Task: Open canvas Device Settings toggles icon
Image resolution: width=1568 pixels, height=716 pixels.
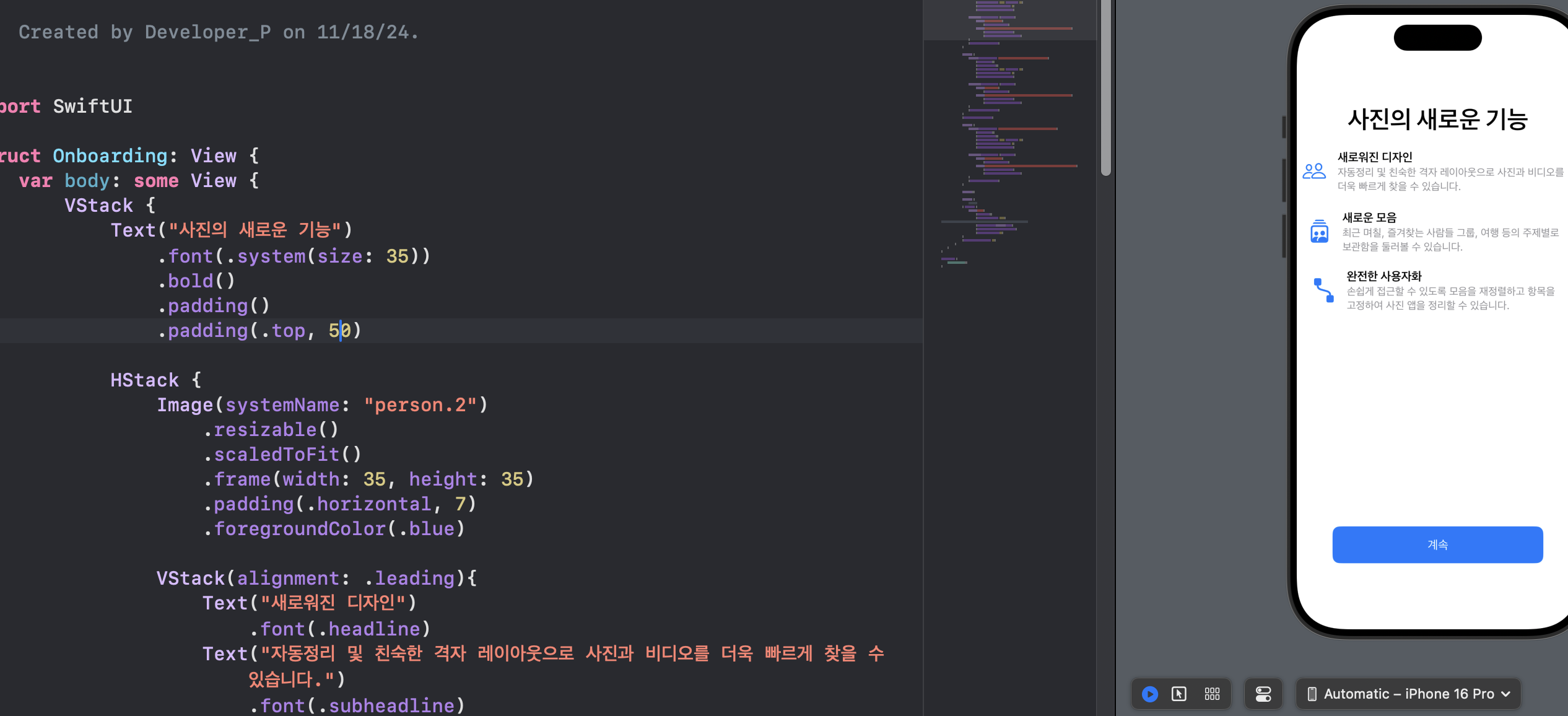Action: coord(1263,694)
